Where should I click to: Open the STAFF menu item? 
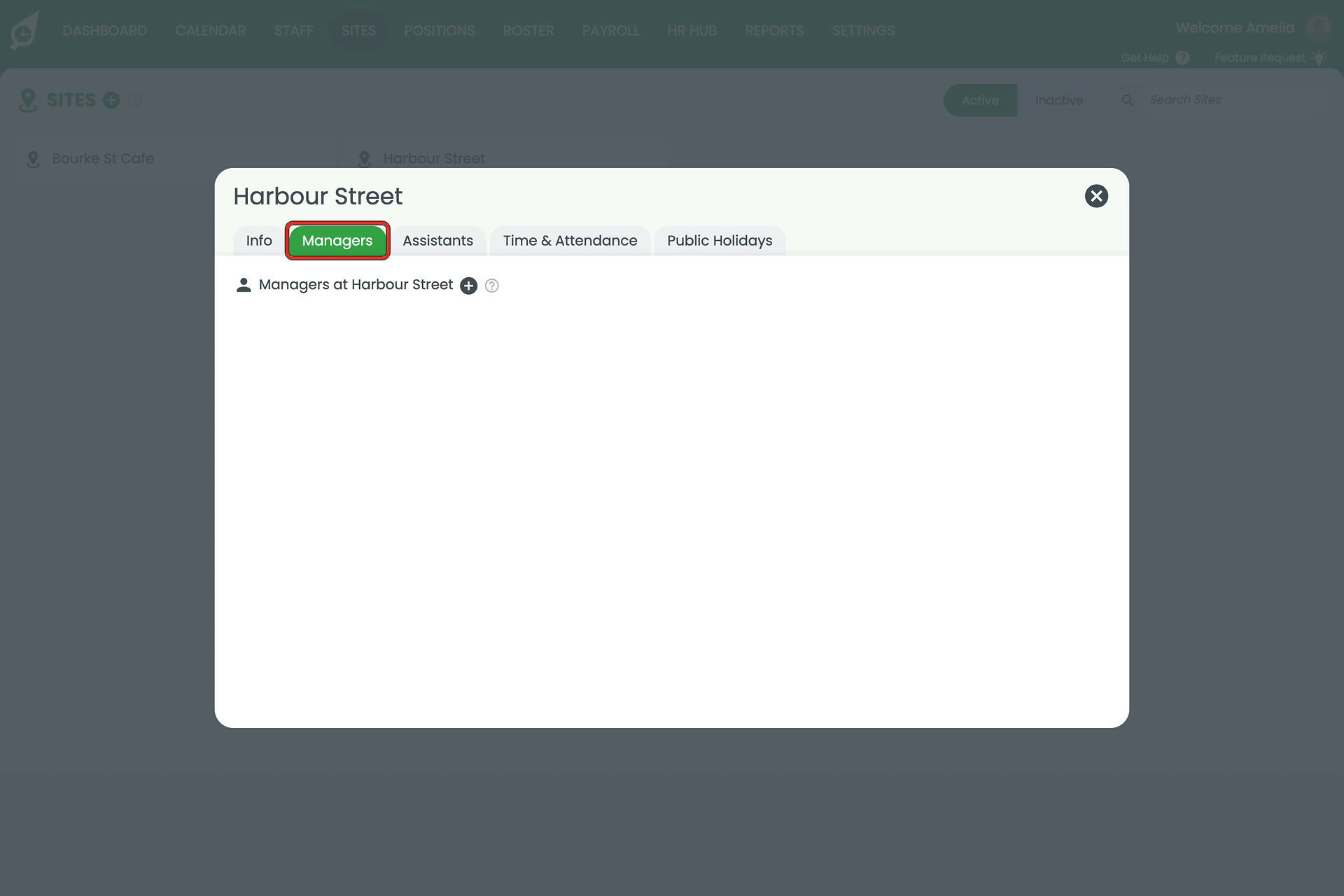coord(294,31)
